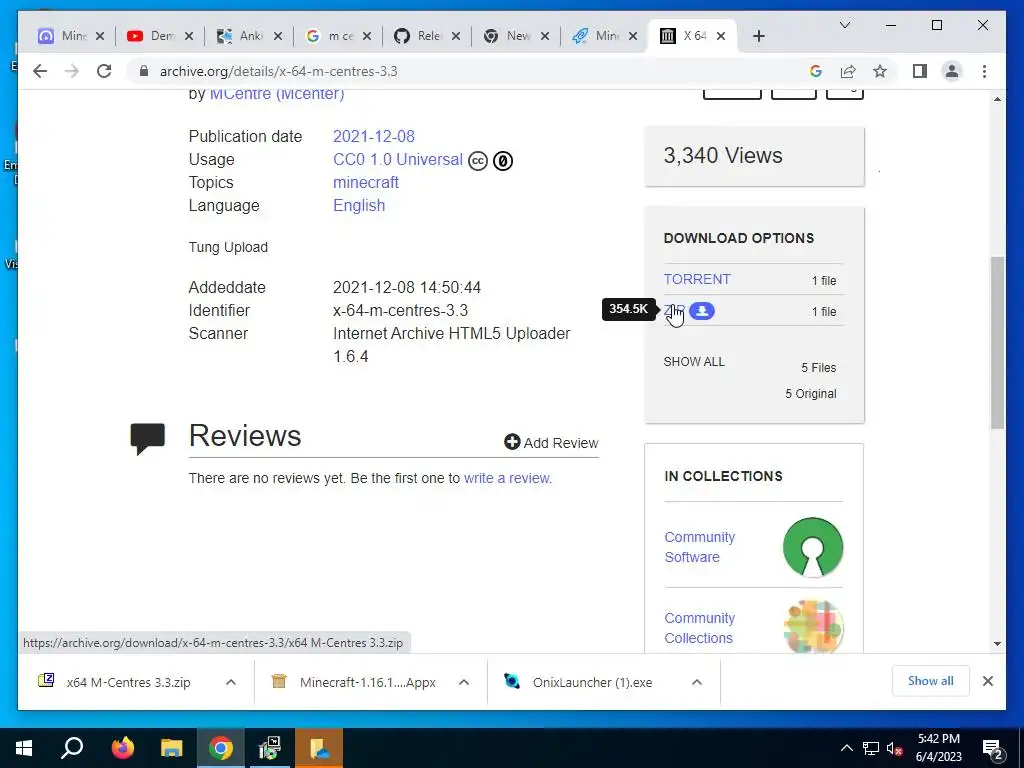Close the X 64 archive tab
Image resolution: width=1024 pixels, height=768 pixels.
click(x=721, y=36)
